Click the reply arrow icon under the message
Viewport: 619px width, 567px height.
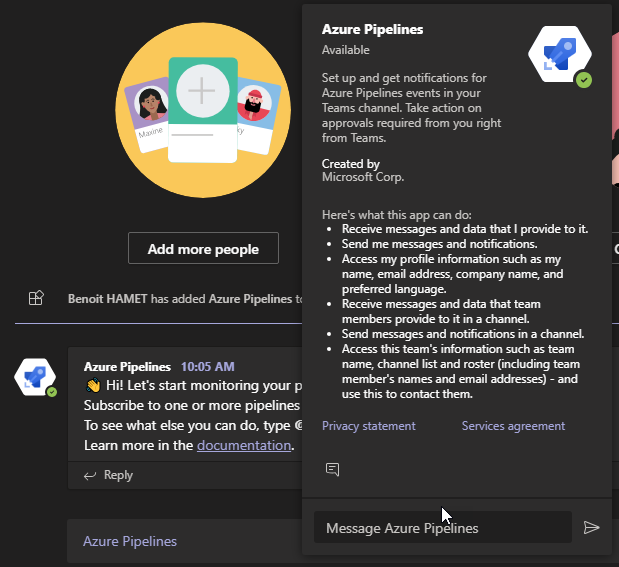[90, 475]
